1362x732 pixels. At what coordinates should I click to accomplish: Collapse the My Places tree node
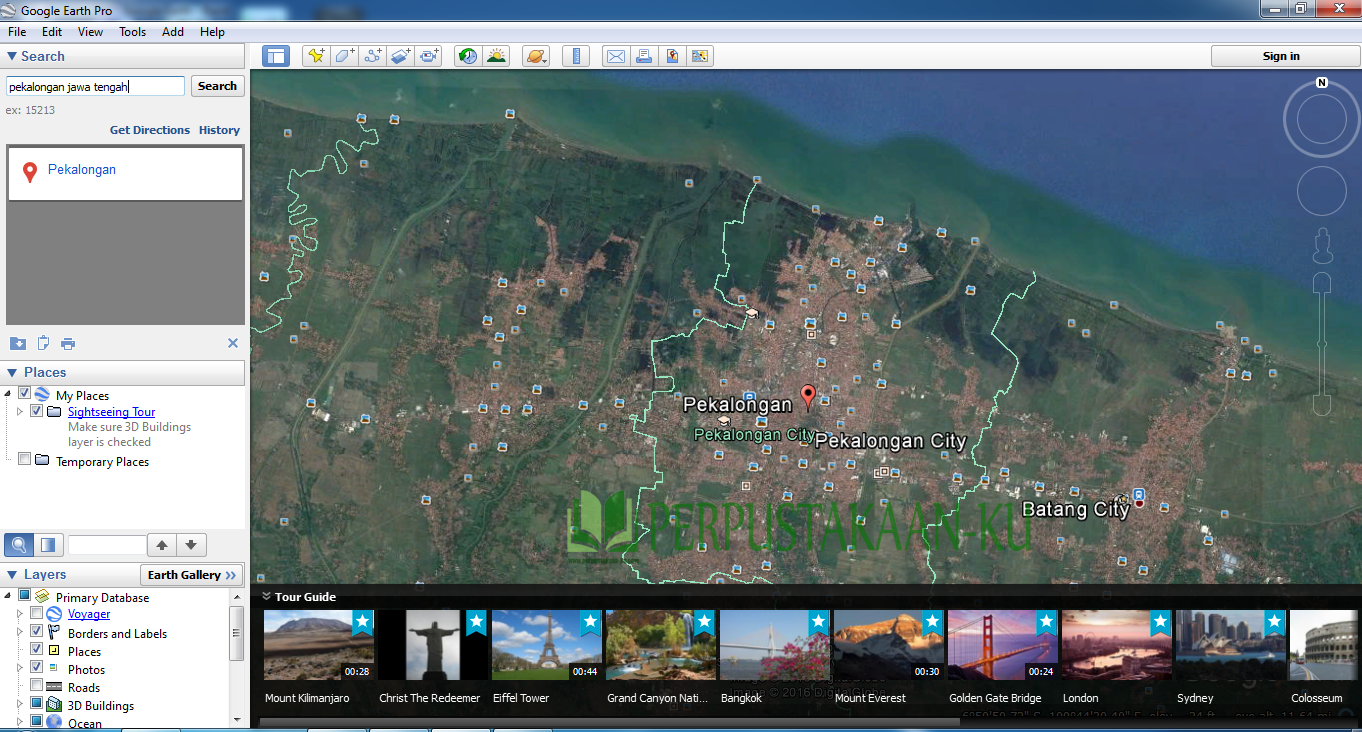click(9, 394)
